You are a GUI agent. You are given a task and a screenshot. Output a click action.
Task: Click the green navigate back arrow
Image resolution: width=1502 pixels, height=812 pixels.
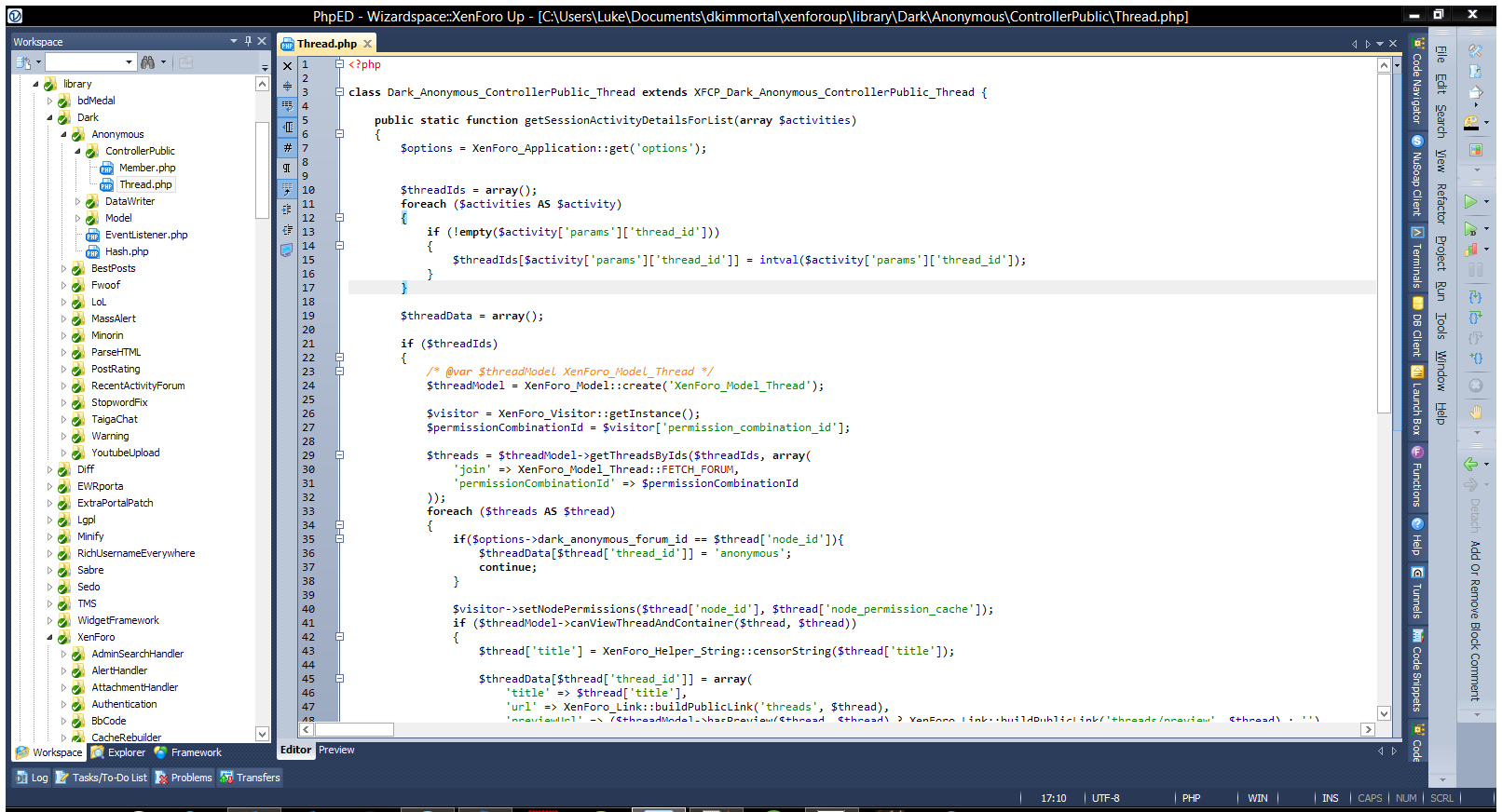point(1471,464)
